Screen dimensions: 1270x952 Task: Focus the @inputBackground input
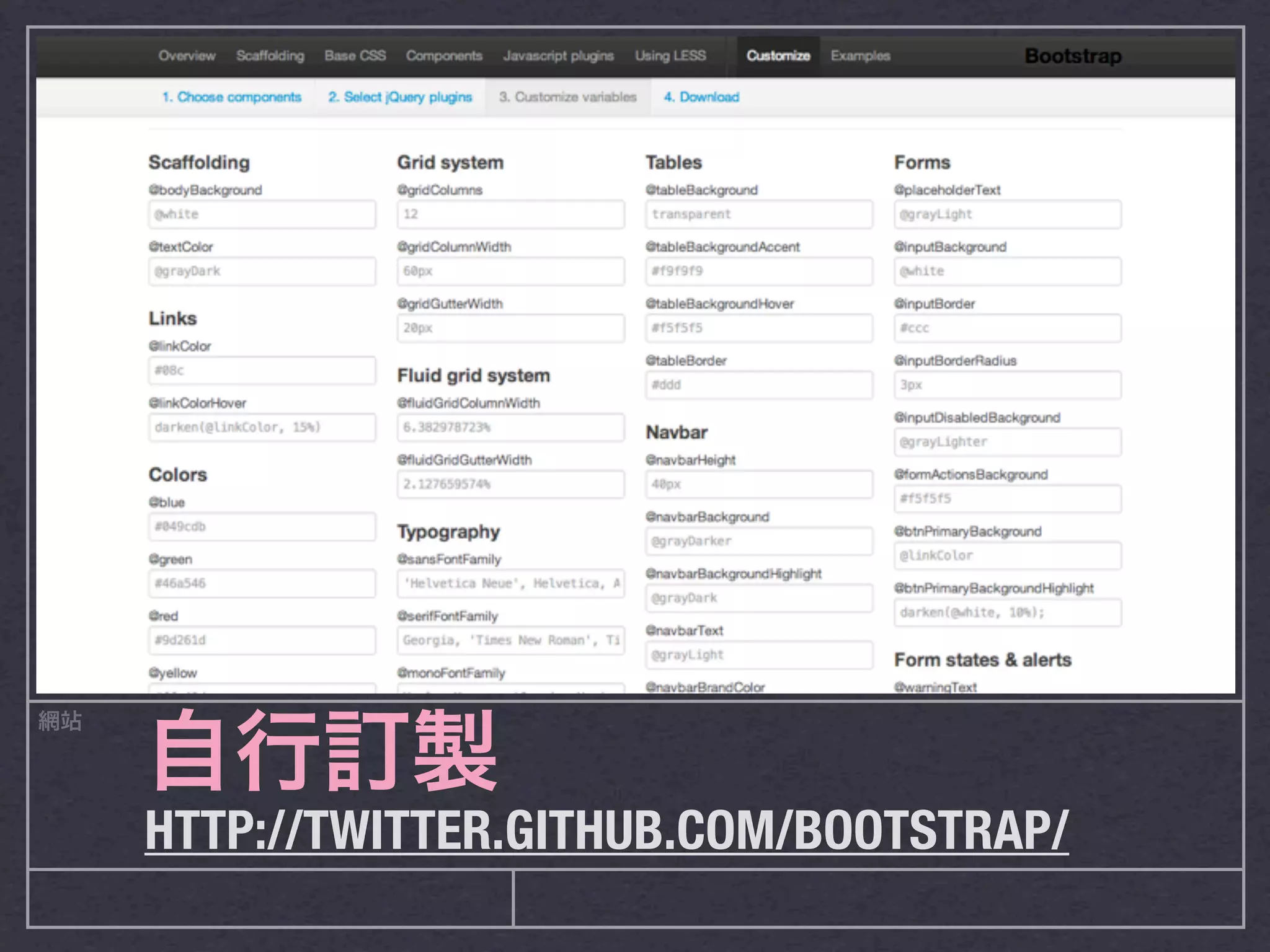click(x=1008, y=271)
